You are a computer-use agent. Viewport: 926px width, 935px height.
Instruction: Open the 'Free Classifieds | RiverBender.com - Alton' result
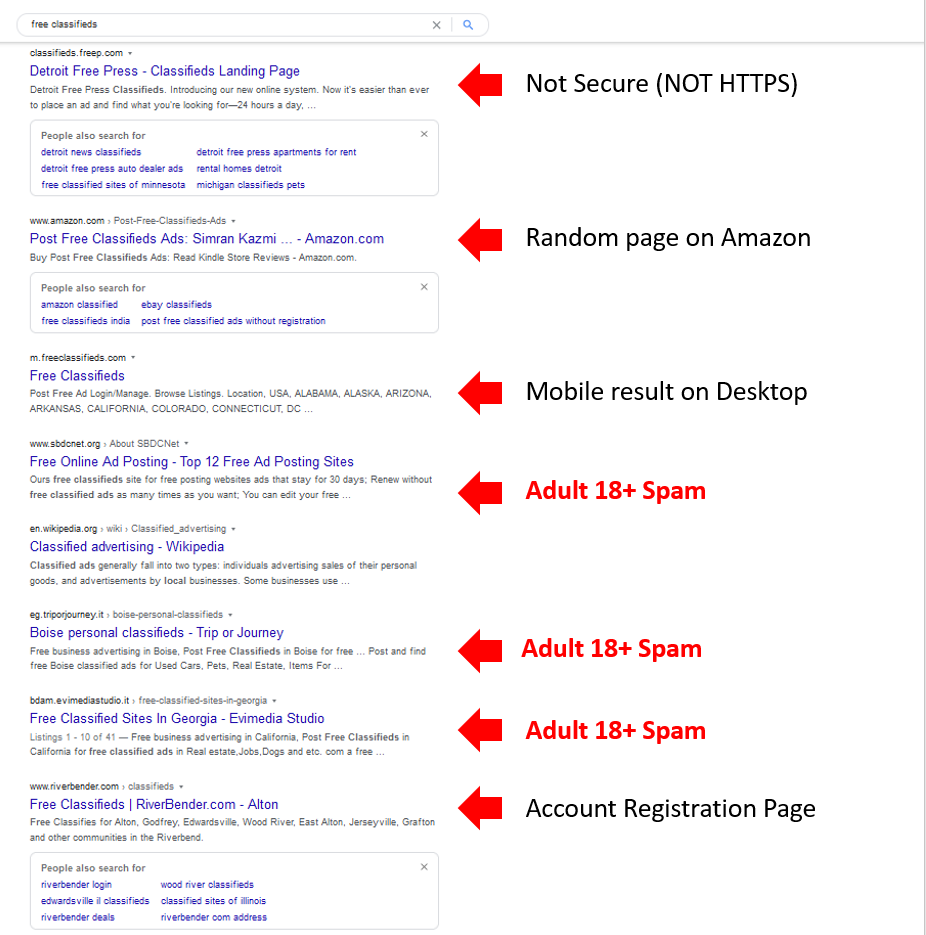[154, 804]
